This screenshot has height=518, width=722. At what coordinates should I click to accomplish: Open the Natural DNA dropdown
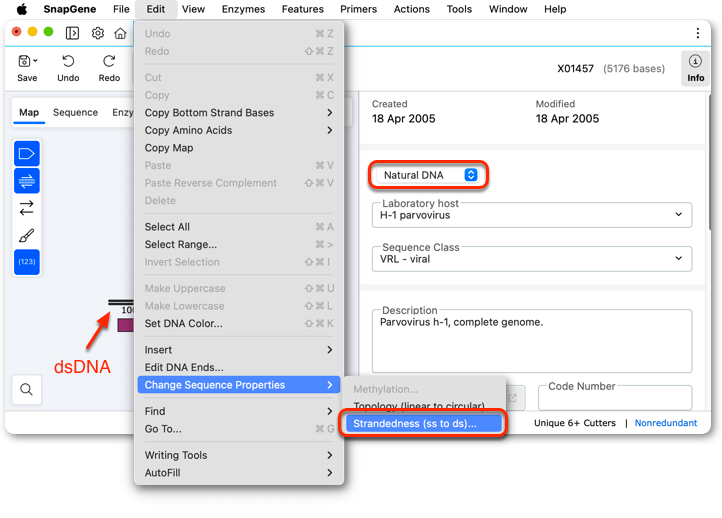point(428,175)
